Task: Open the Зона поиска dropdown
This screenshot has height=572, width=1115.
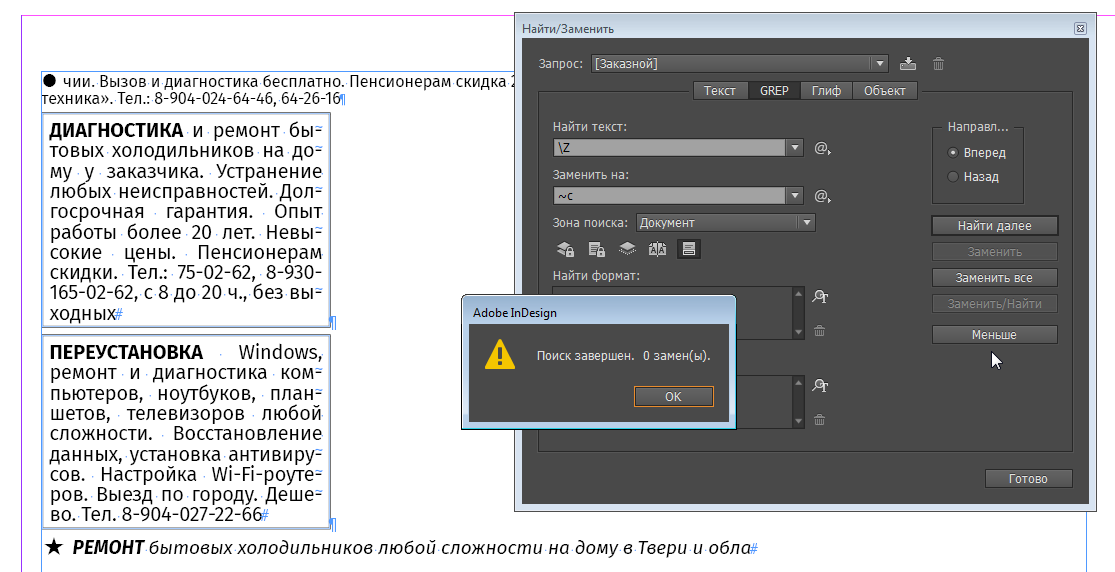Action: point(806,223)
